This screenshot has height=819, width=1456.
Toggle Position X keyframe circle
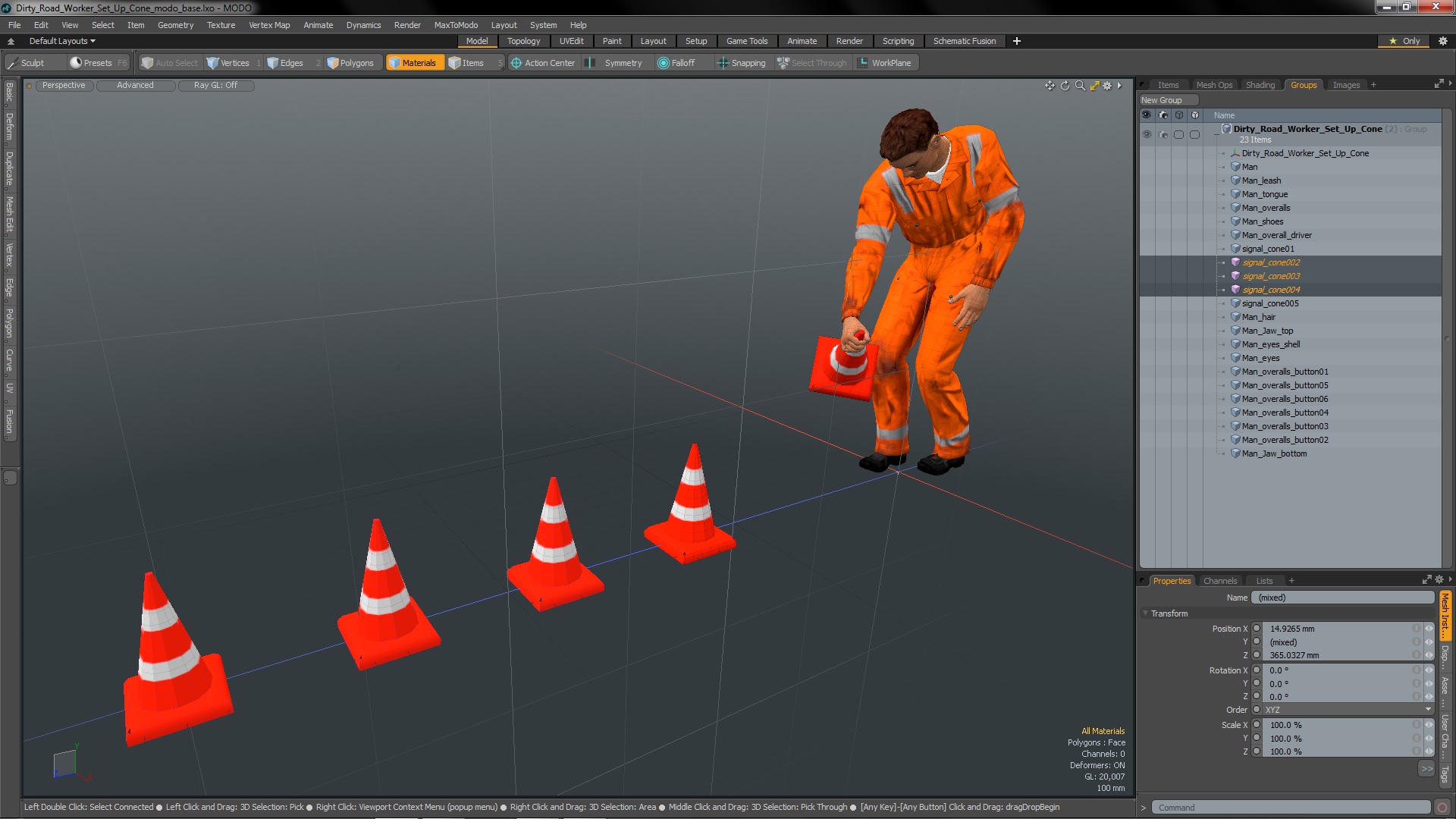1257,629
